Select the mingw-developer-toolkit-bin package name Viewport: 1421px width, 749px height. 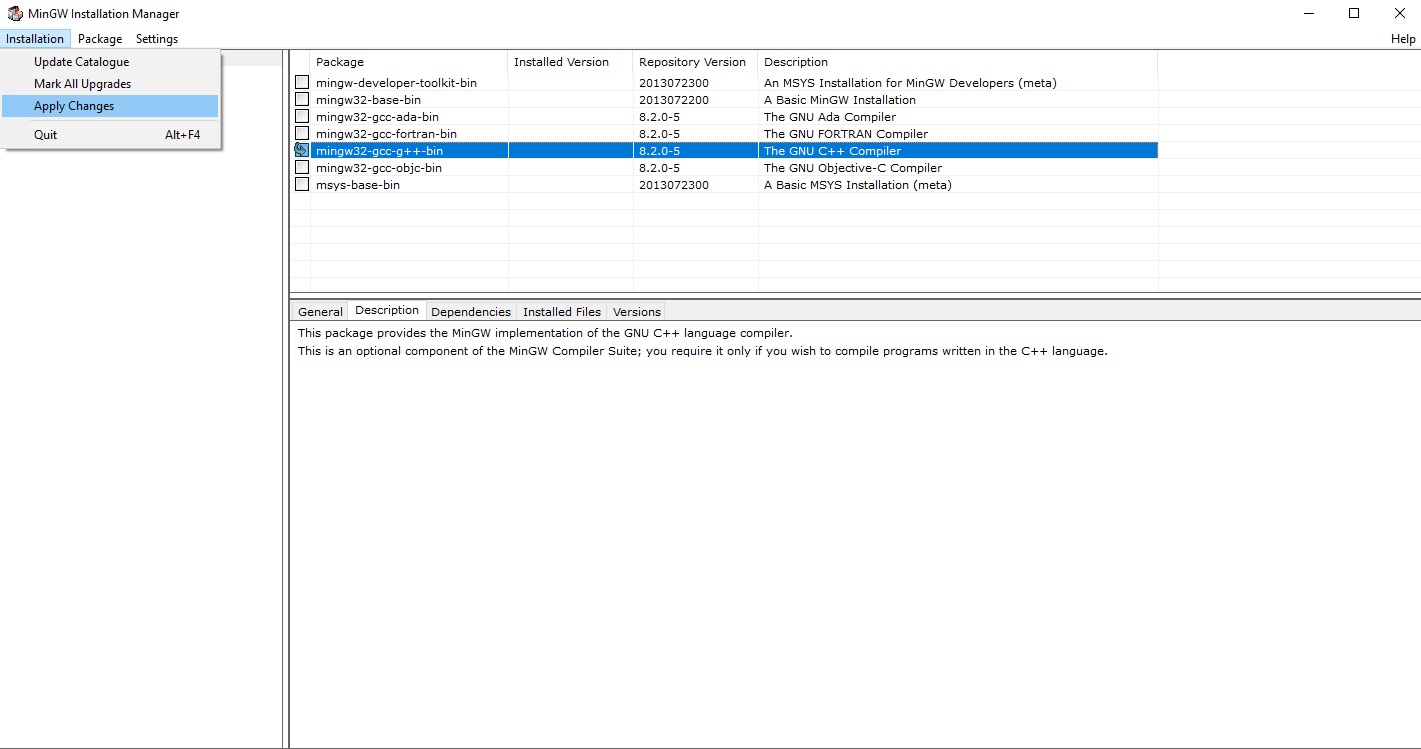(x=396, y=83)
